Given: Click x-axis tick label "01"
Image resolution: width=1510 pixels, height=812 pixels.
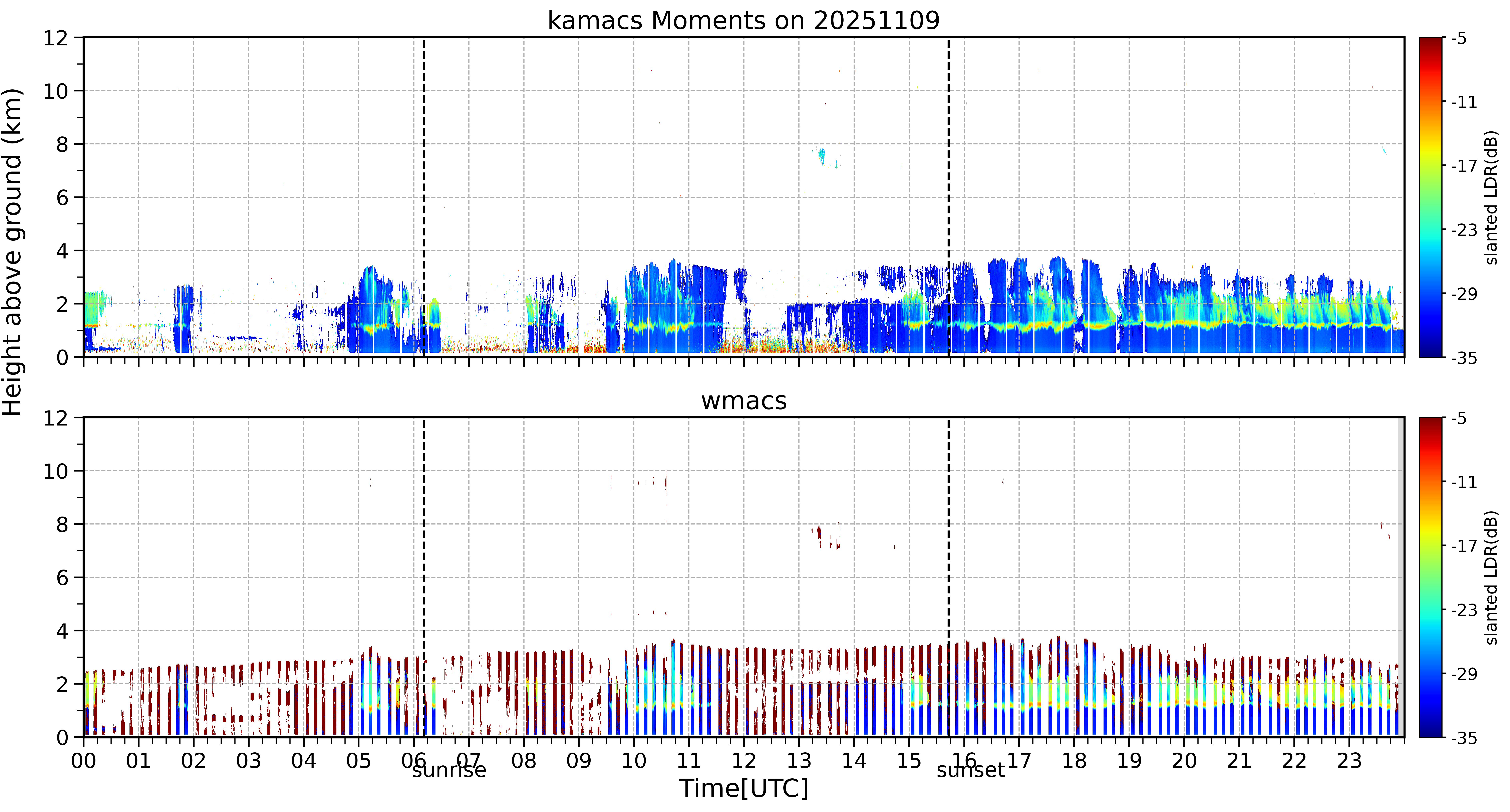Looking at the screenshot, I should pos(138,761).
